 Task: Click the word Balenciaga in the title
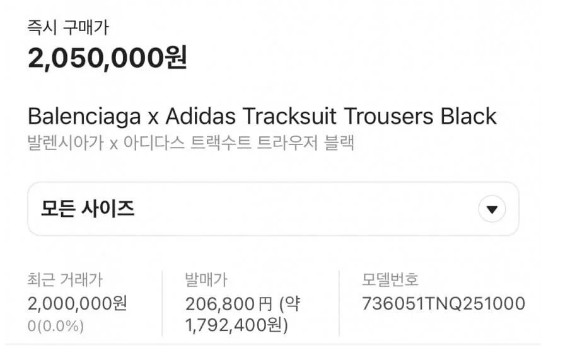click(x=84, y=117)
